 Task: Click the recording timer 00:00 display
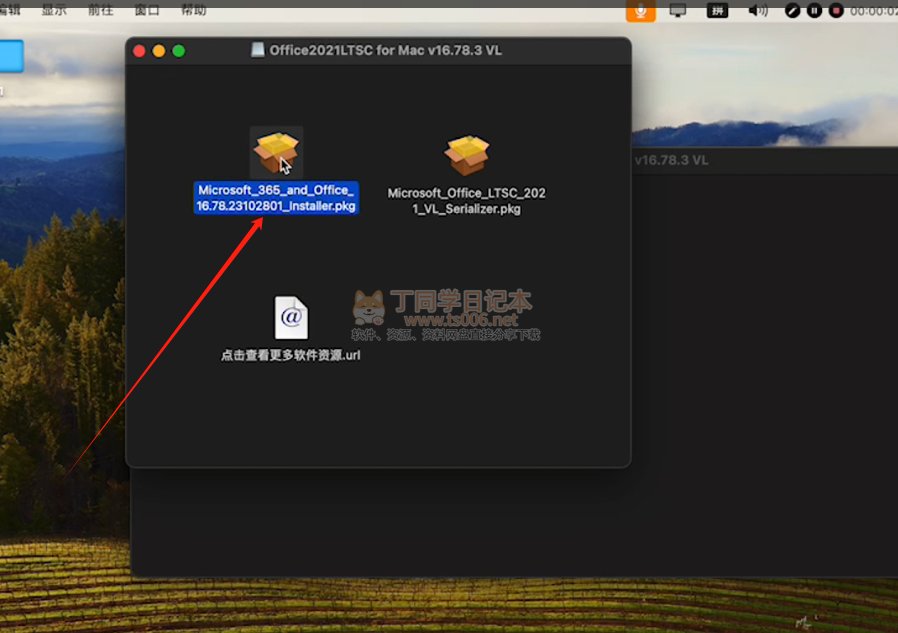pos(873,11)
